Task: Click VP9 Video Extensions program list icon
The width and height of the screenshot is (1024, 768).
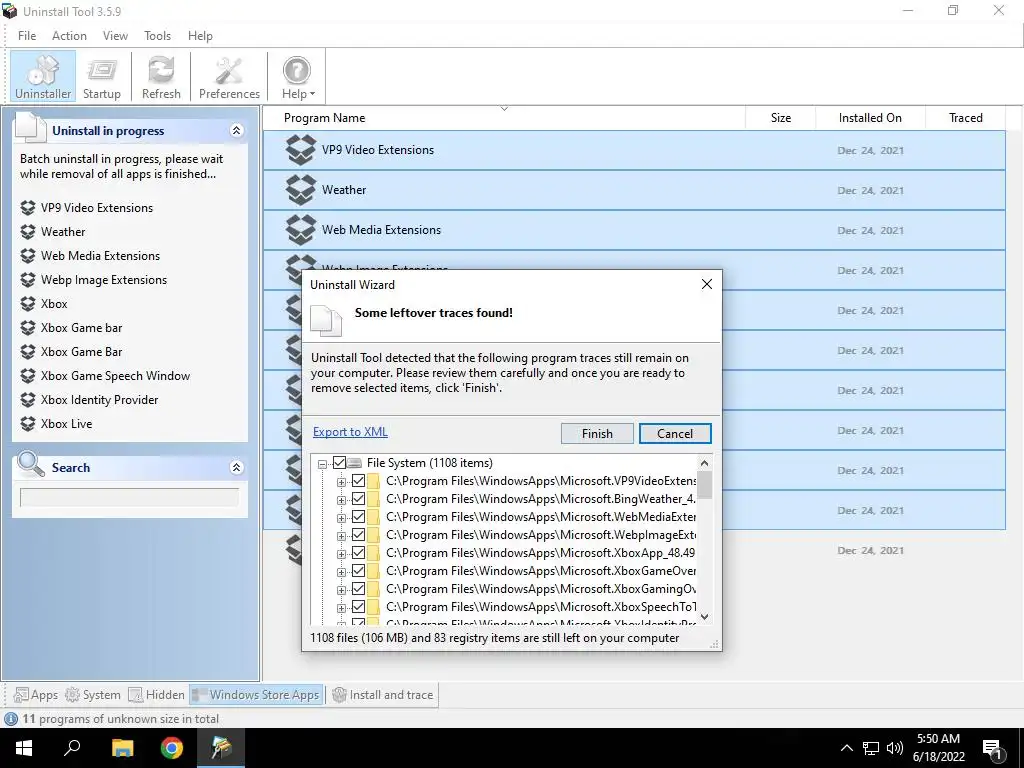Action: click(300, 150)
